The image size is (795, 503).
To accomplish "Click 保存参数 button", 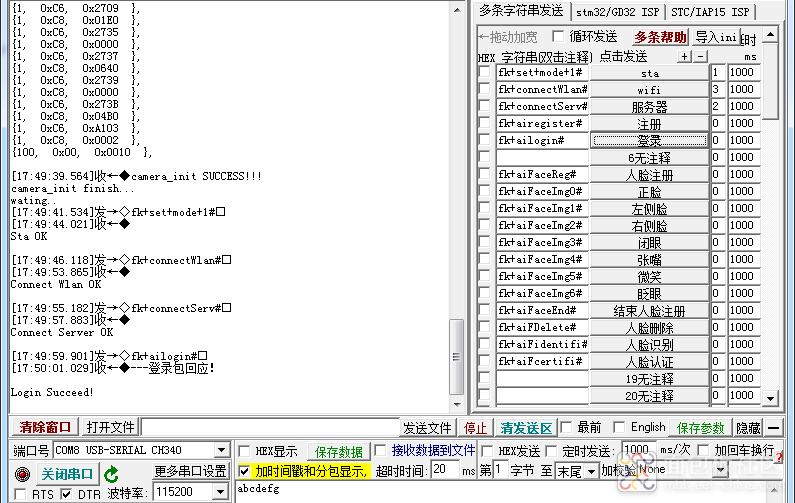I will point(701,428).
